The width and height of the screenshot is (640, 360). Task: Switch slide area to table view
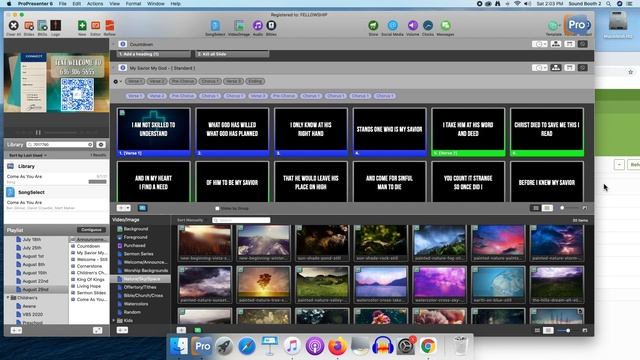click(x=547, y=208)
